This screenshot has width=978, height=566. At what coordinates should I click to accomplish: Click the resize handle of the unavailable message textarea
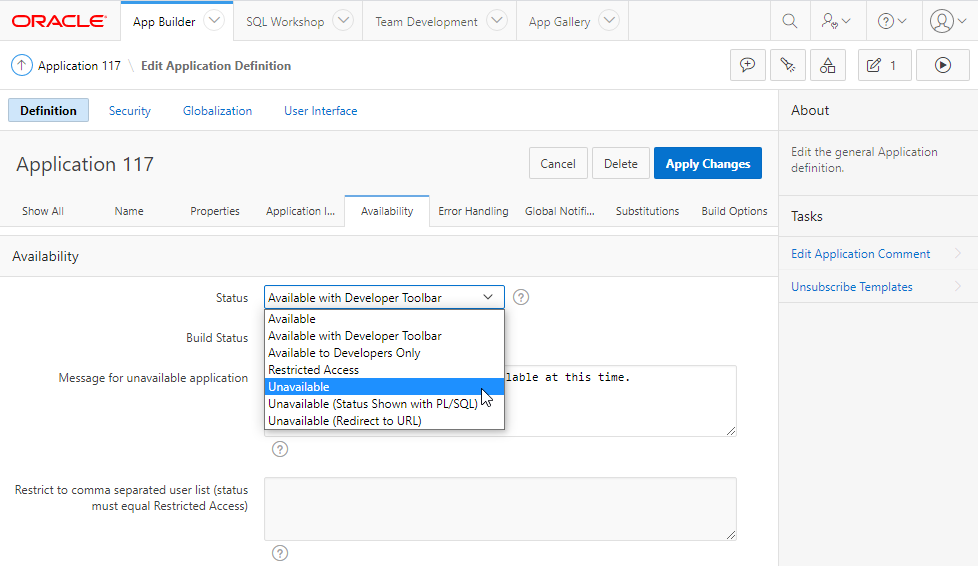tap(731, 431)
